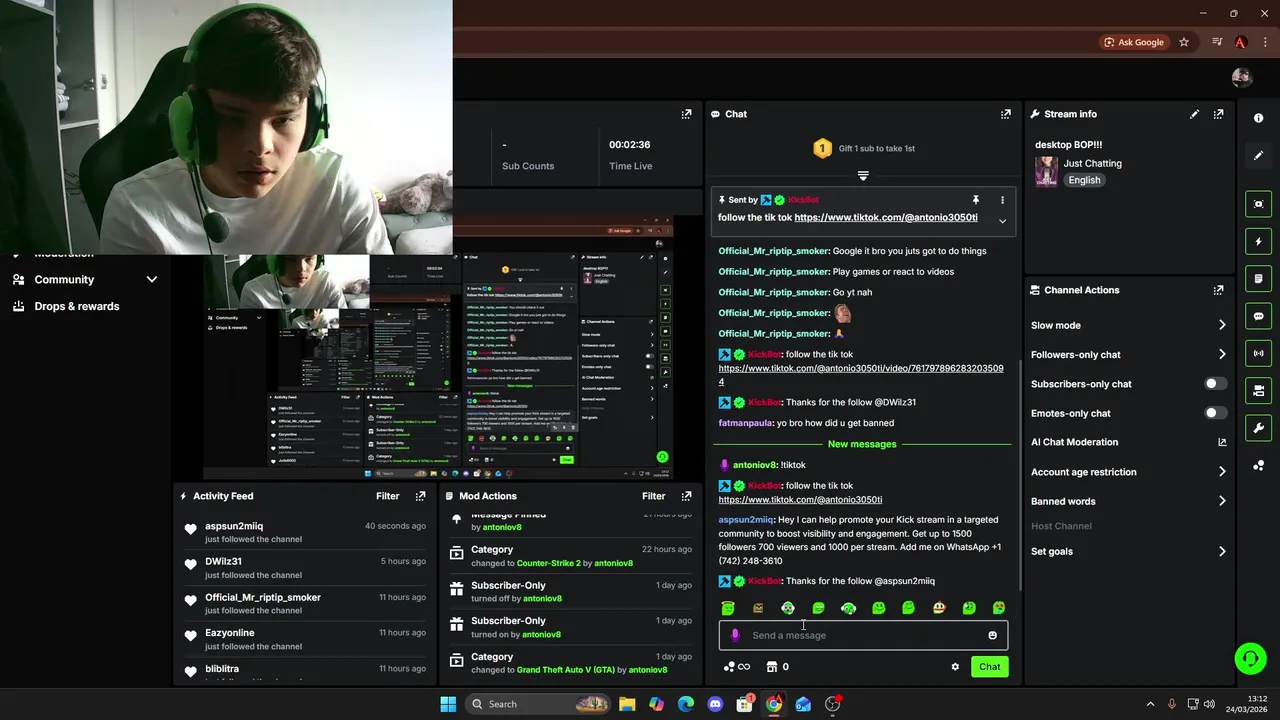Show hidden system tray icons
This screenshot has height=720, width=1280.
click(1150, 704)
